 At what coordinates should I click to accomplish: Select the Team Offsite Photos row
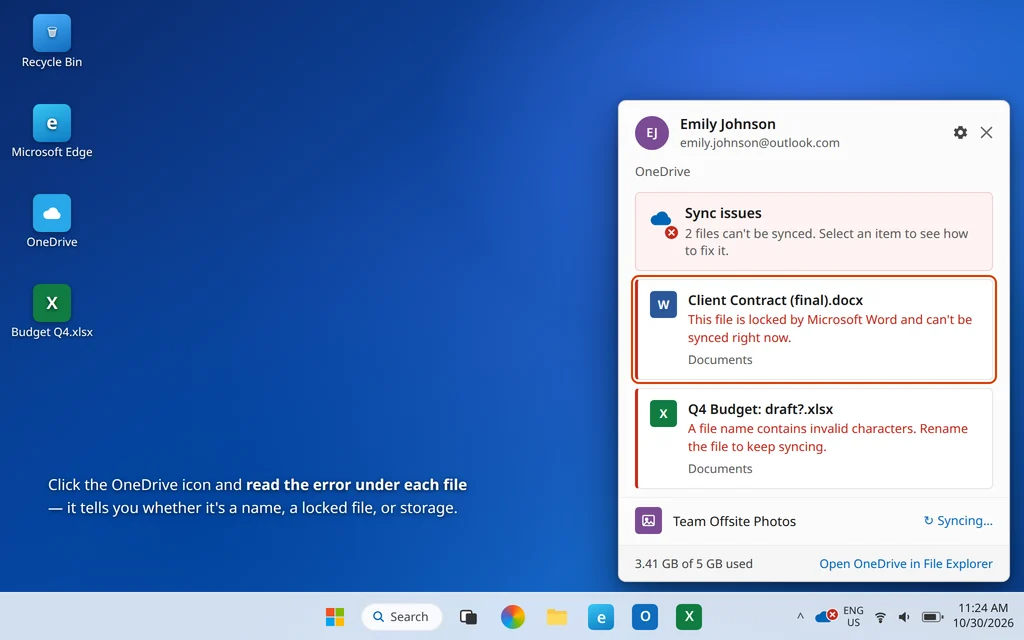click(814, 521)
